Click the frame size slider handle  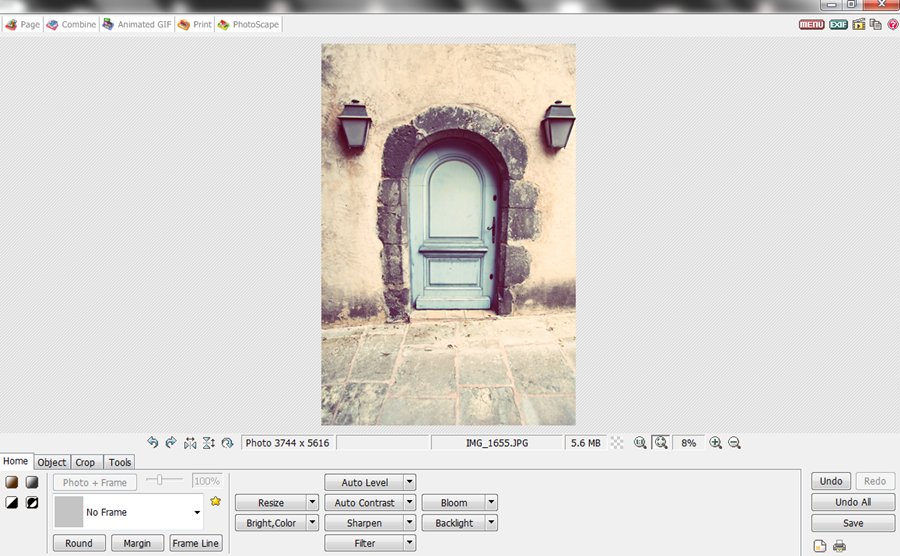pyautogui.click(x=160, y=480)
